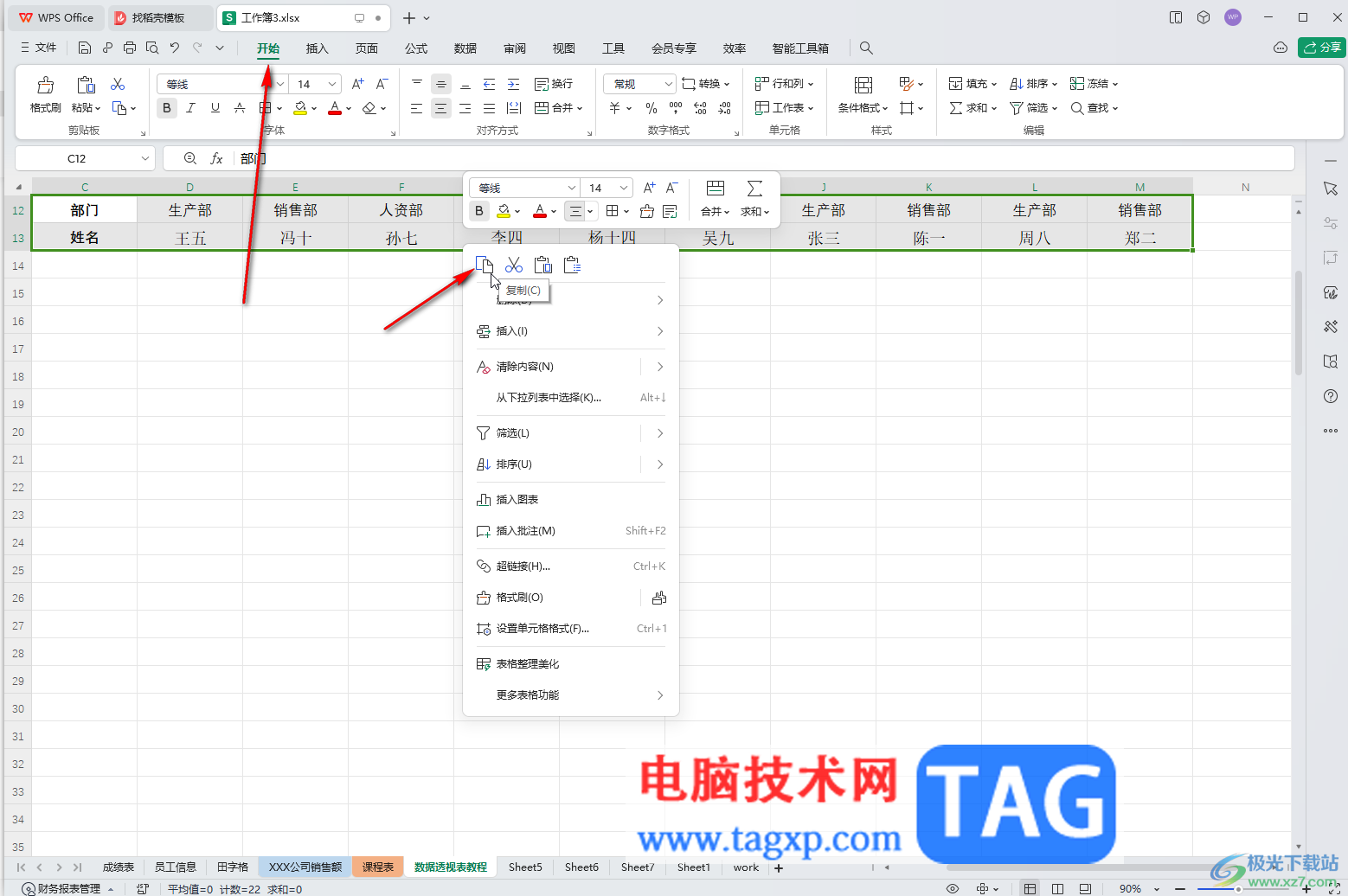Toggle horizontal center align in the ribbon
Viewport: 1348px width, 896px height.
pos(441,108)
